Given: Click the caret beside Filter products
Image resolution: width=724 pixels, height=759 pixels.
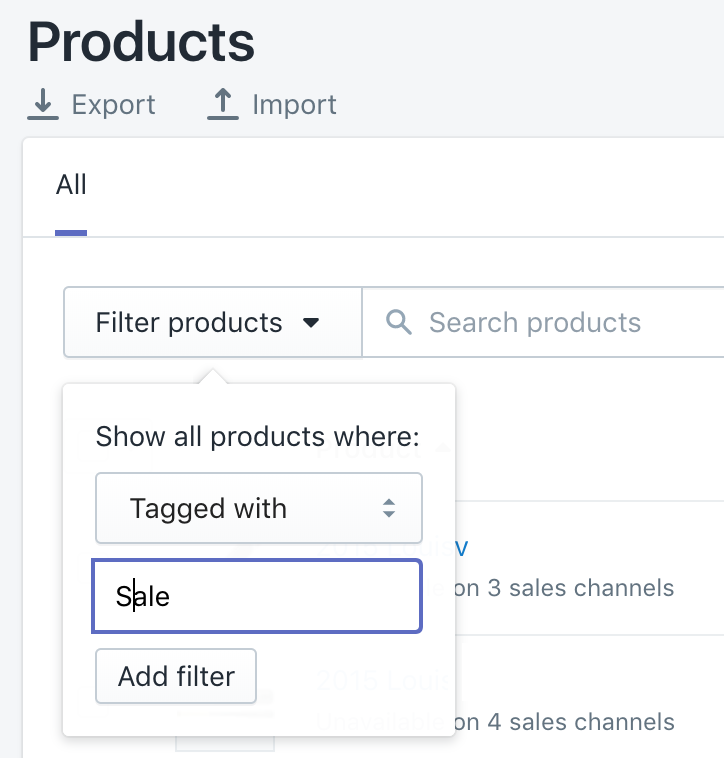Looking at the screenshot, I should point(311,323).
